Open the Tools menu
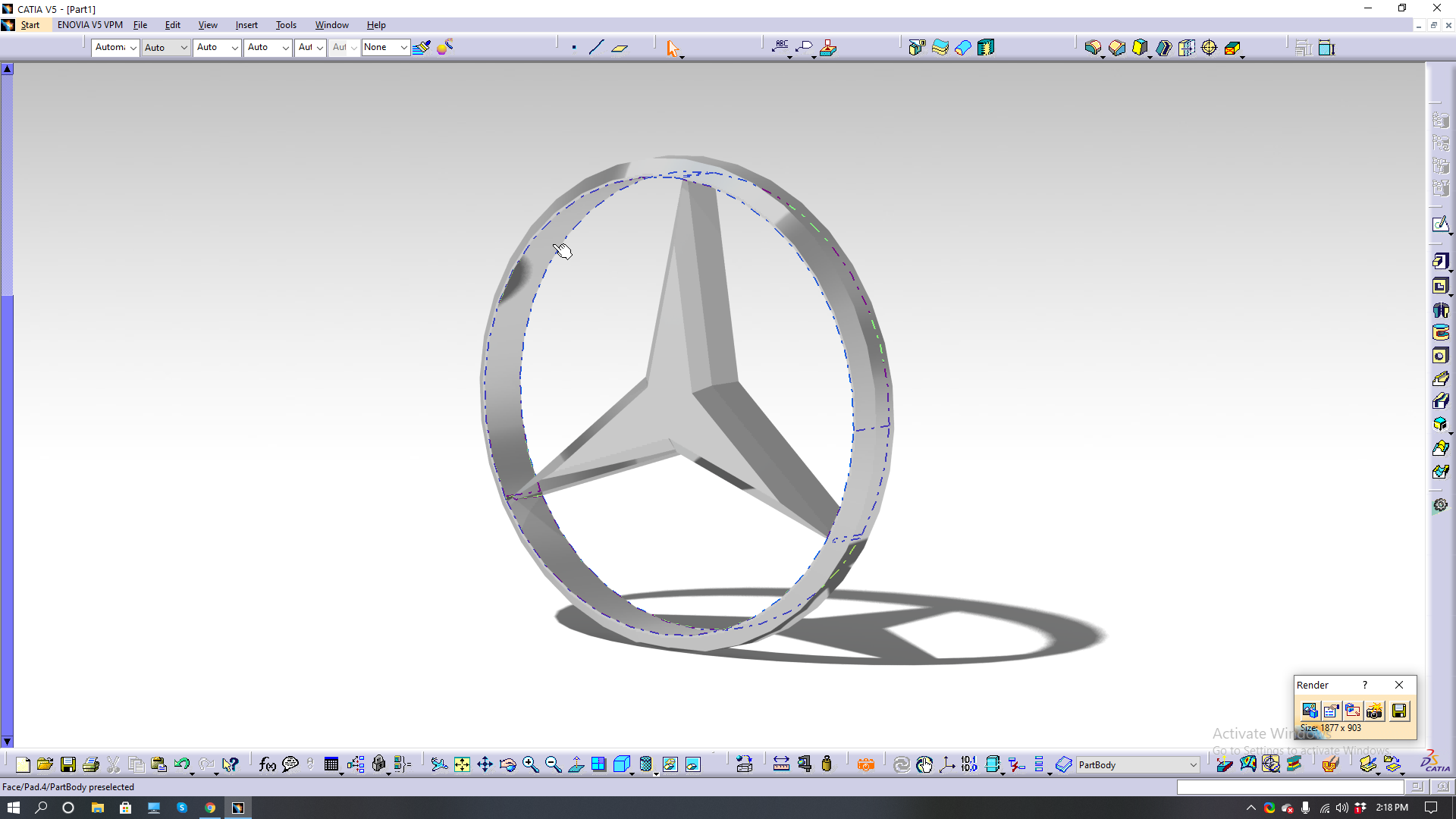The width and height of the screenshot is (1456, 819). coord(286,25)
